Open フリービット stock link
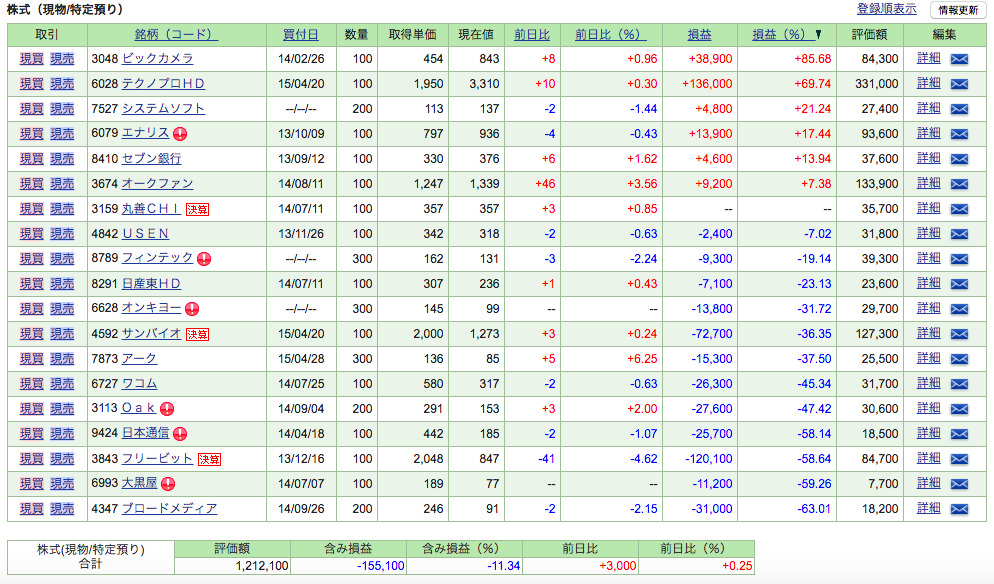The image size is (994, 584). 157,458
